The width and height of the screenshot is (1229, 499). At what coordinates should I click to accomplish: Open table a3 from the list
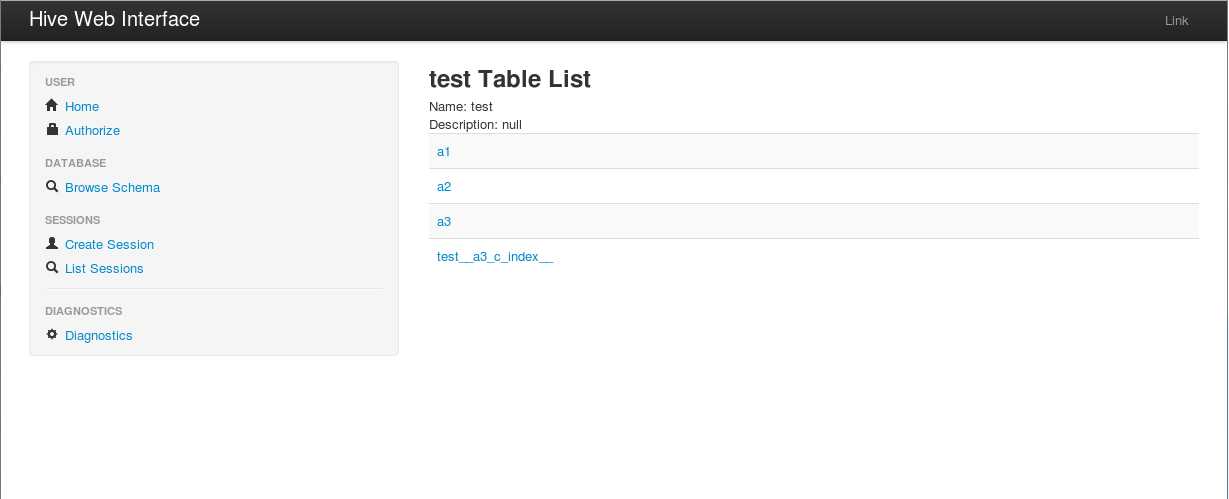pos(444,221)
